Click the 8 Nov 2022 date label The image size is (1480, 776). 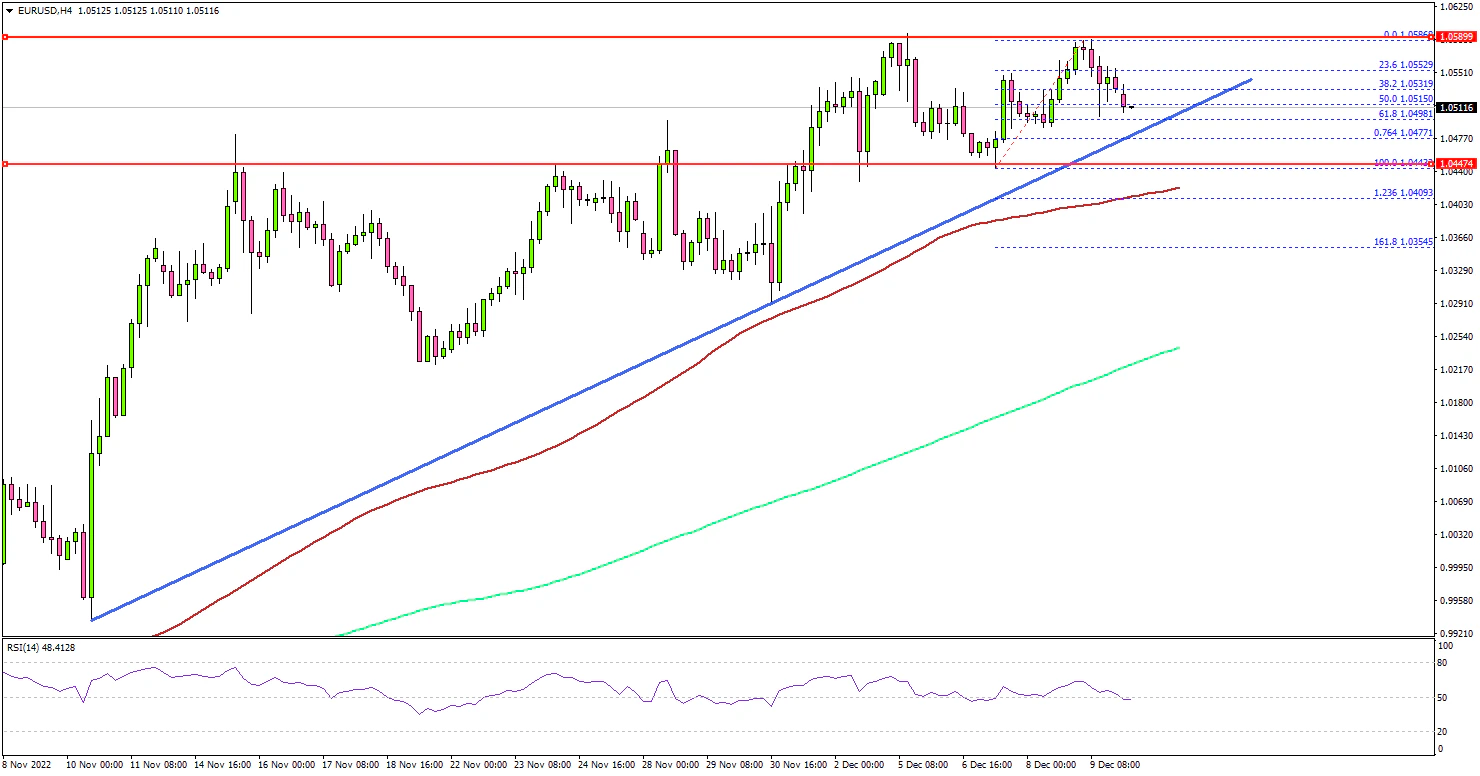[28, 765]
